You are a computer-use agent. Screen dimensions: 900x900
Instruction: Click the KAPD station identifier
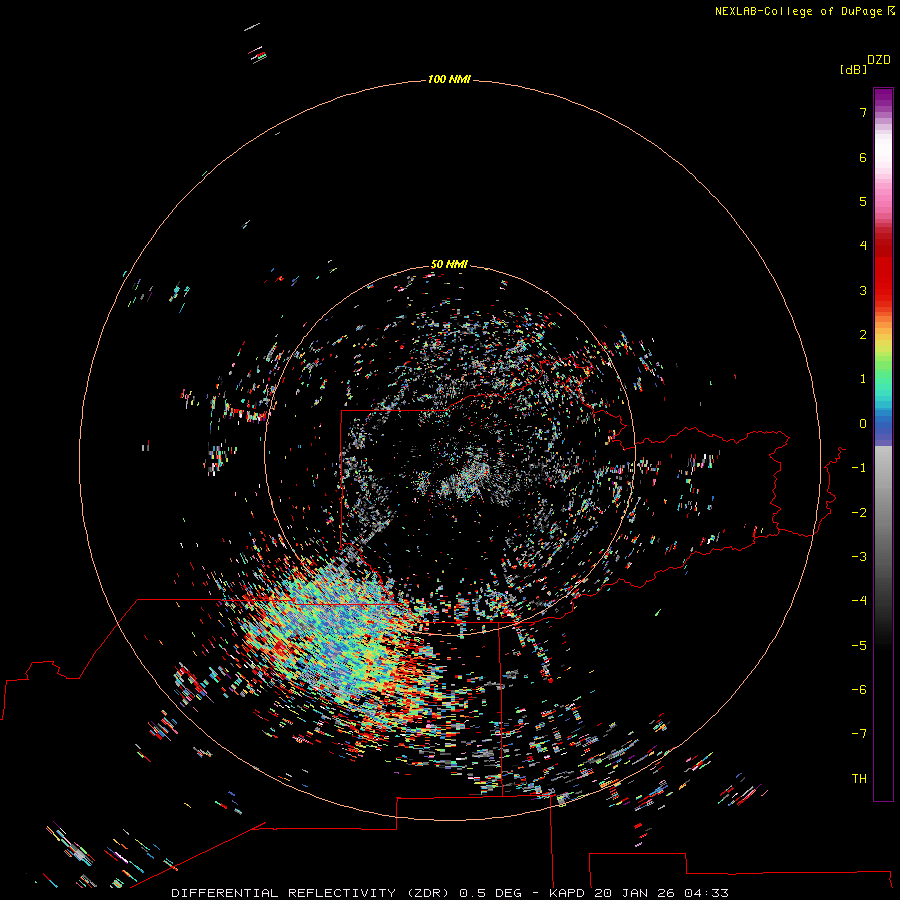click(x=567, y=893)
